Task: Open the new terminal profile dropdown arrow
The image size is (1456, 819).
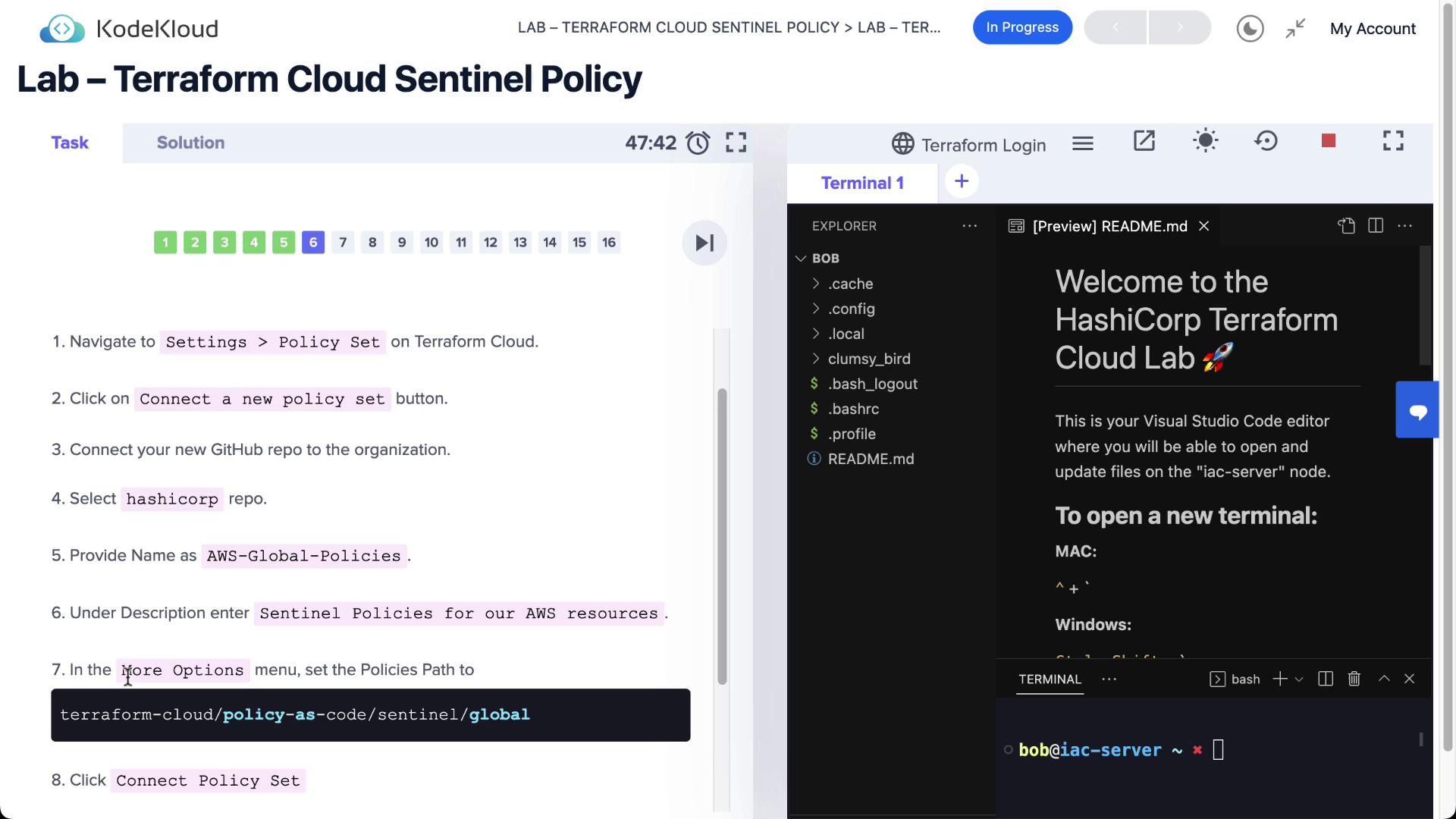Action: pos(1299,679)
